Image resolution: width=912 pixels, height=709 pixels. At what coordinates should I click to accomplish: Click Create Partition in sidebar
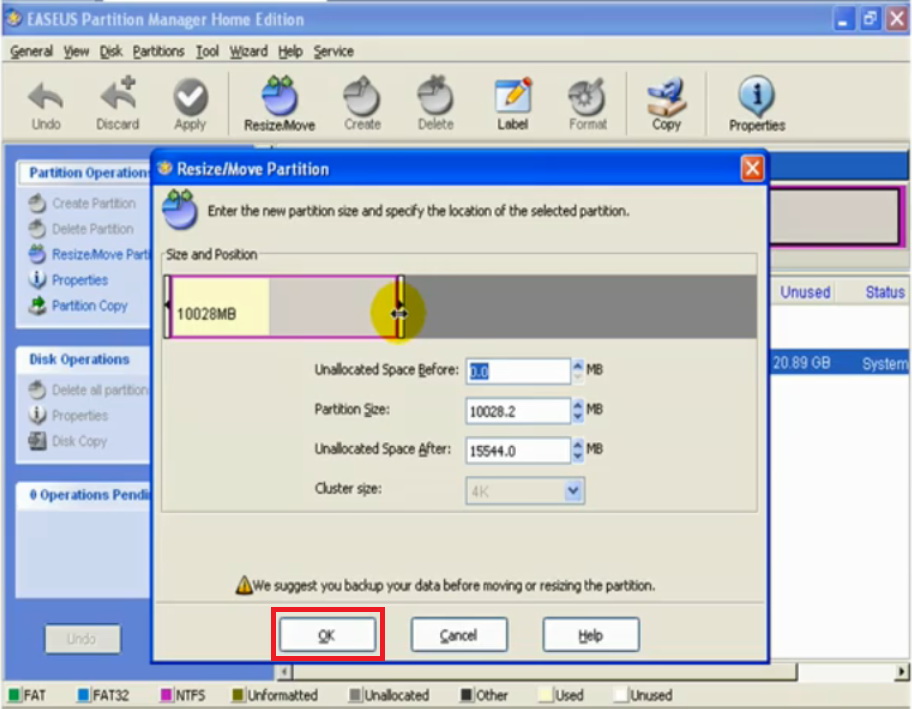[x=83, y=203]
